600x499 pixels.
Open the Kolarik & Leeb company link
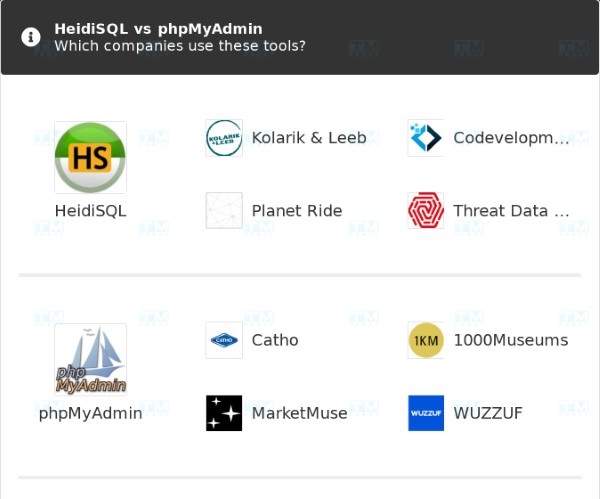(309, 138)
